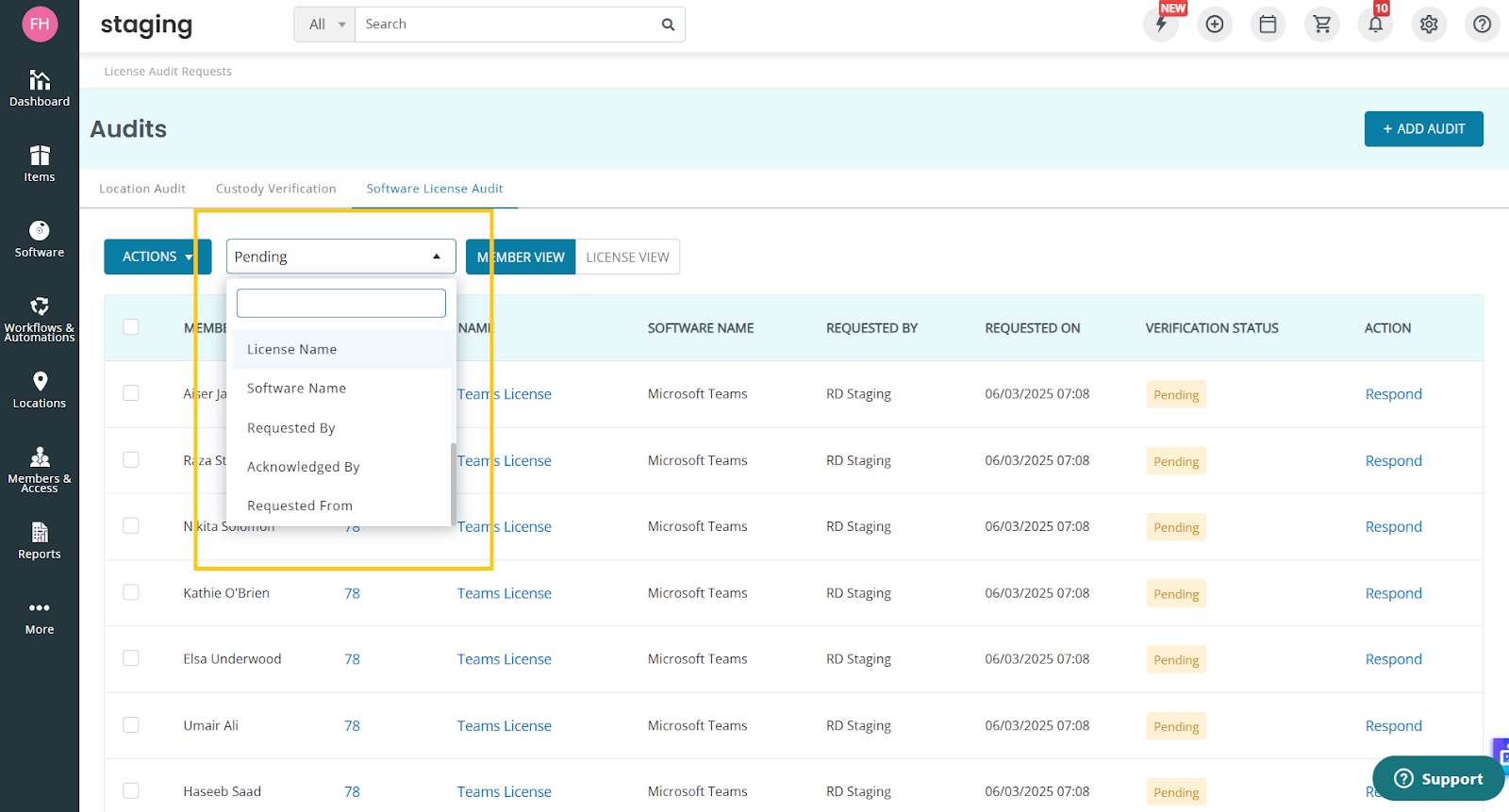Focus the top Search input field
Image resolution: width=1509 pixels, height=812 pixels.
click(509, 25)
